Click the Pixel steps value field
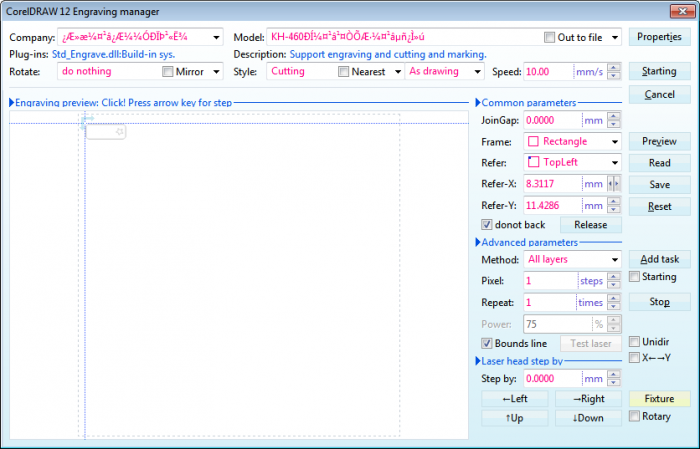The width and height of the screenshot is (700, 449). (551, 281)
